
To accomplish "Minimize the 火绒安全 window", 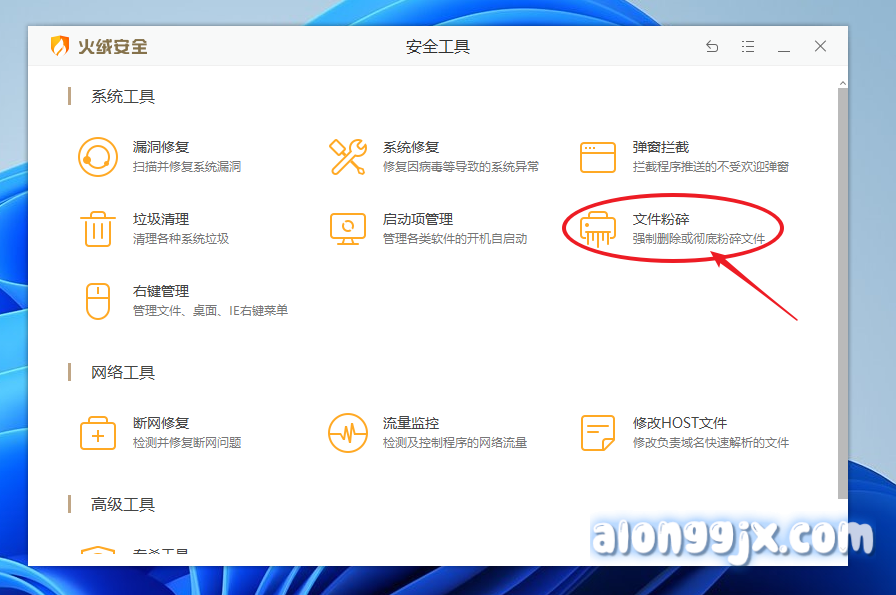I will tap(784, 46).
